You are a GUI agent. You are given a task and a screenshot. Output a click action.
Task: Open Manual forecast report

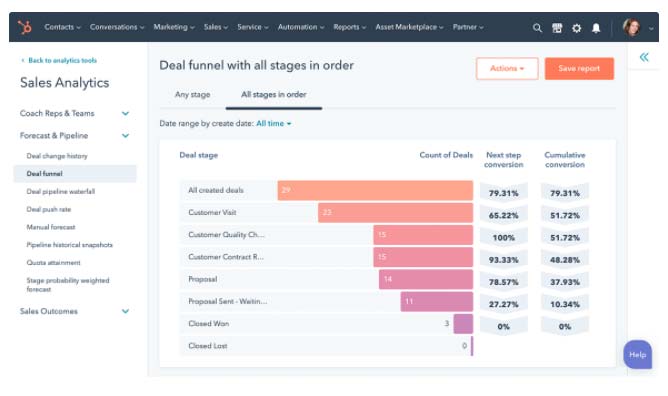point(51,227)
